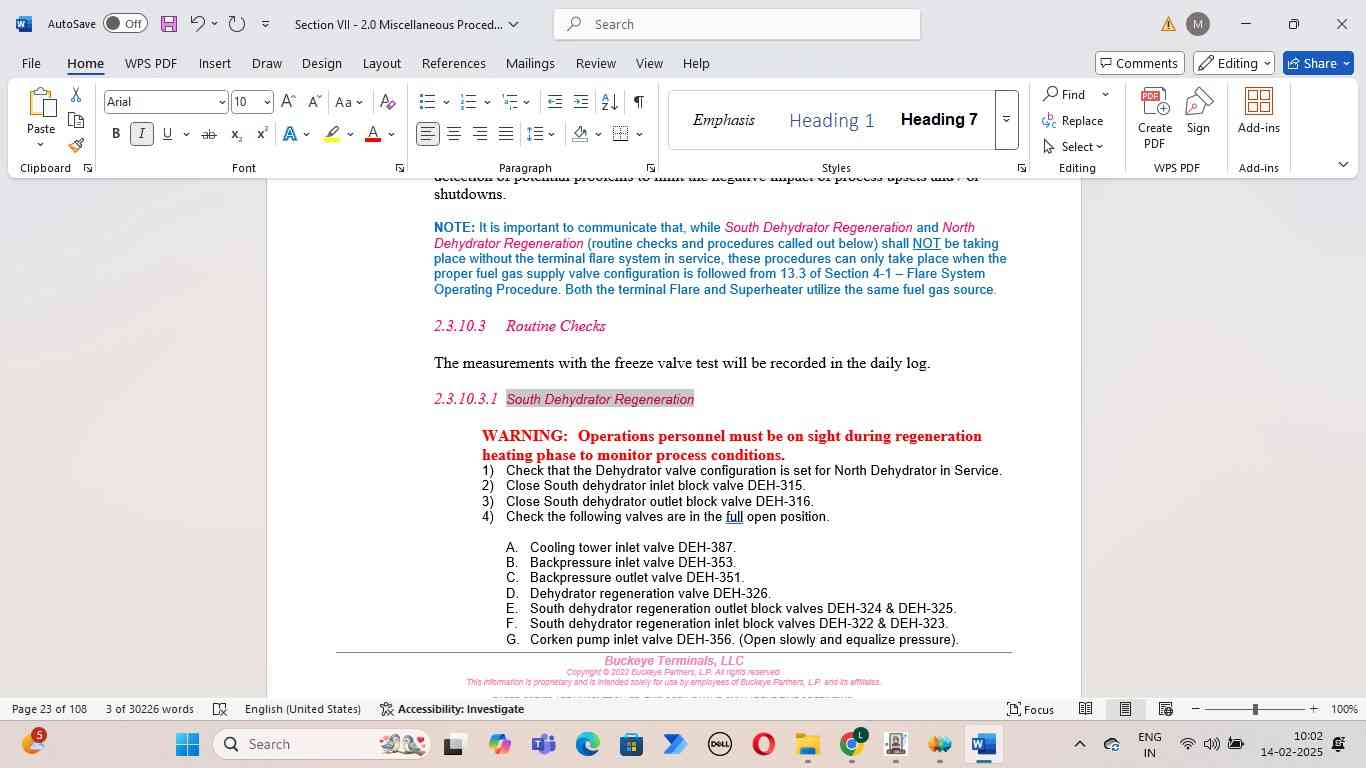Cut selection with scissors icon
The height and width of the screenshot is (768, 1366).
(x=76, y=95)
